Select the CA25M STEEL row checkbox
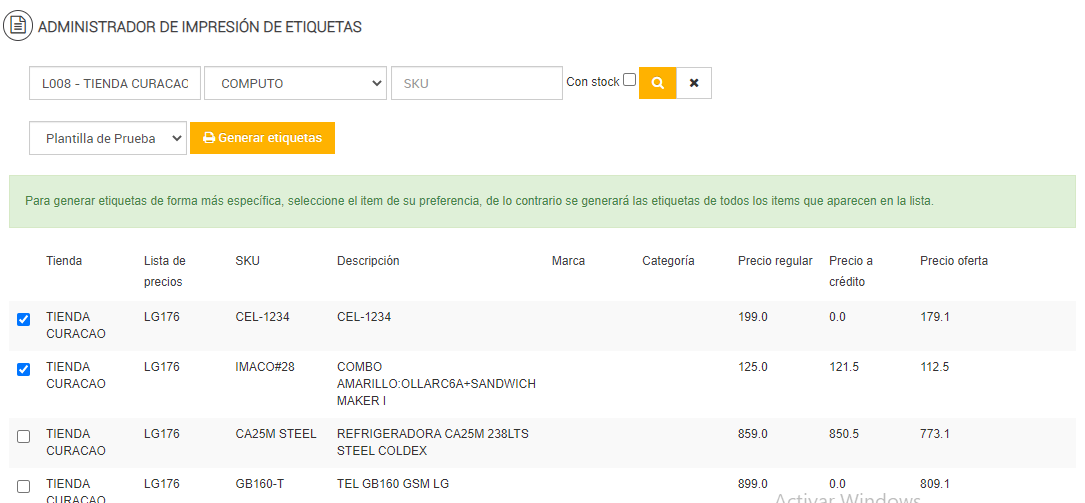Viewport: 1085px width, 503px height. (x=24, y=437)
